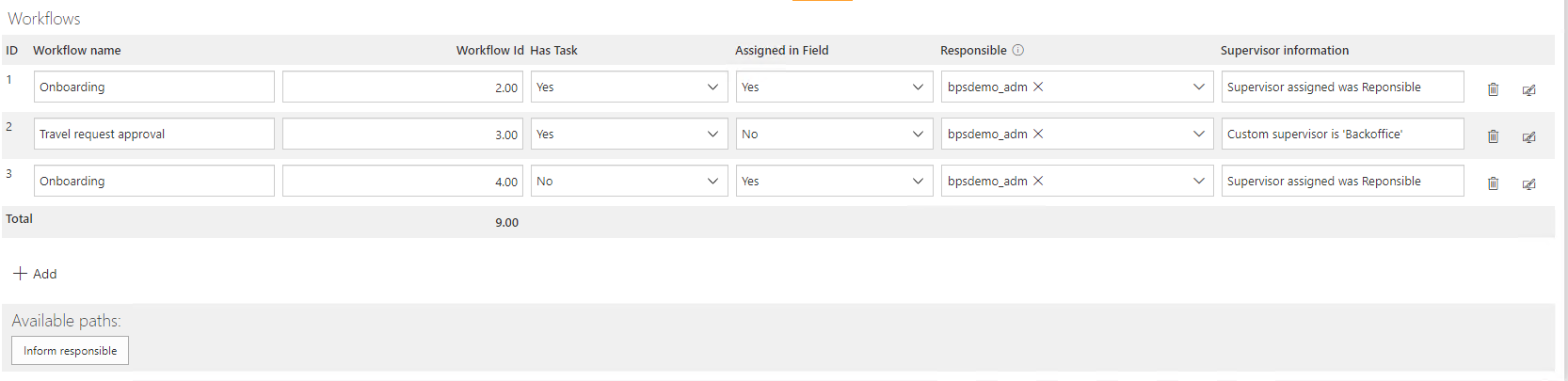The width and height of the screenshot is (1568, 381).
Task: Click the Responsible info icon in header
Action: [x=1018, y=50]
